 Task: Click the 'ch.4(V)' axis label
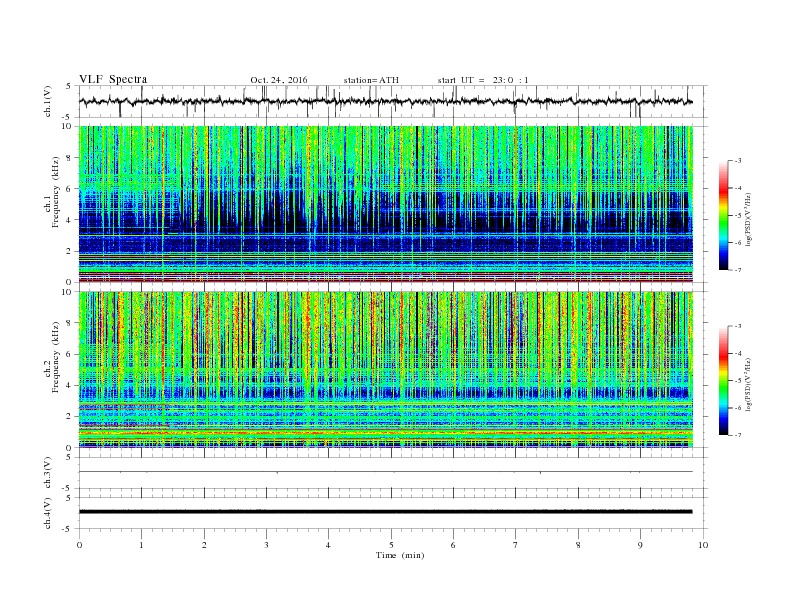coord(48,513)
